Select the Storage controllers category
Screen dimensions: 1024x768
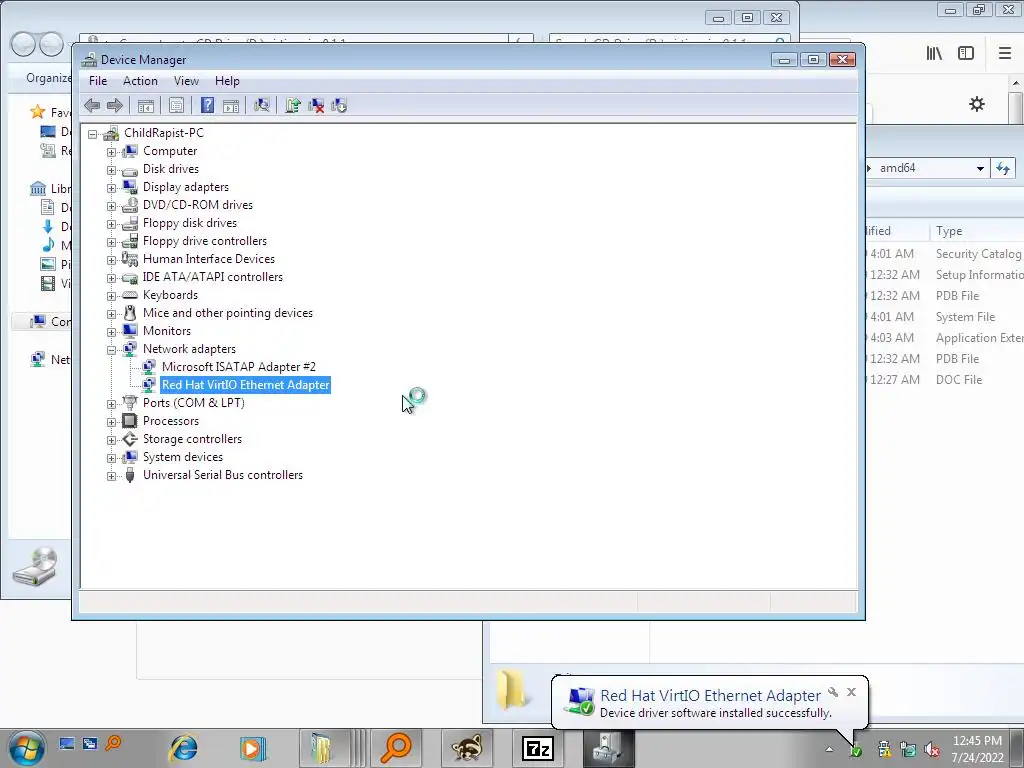coord(193,439)
